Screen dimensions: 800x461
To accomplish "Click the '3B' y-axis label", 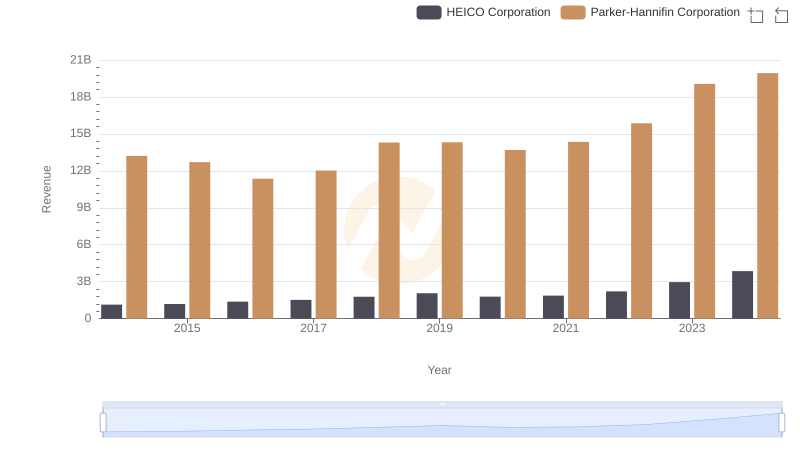I will pos(84,281).
